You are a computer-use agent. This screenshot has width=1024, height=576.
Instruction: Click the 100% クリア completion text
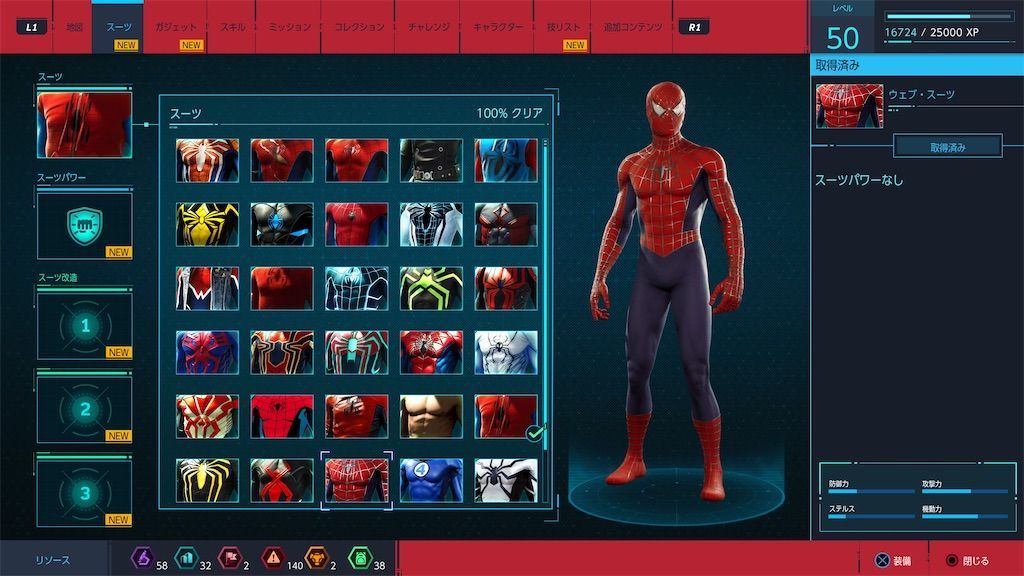pos(509,114)
